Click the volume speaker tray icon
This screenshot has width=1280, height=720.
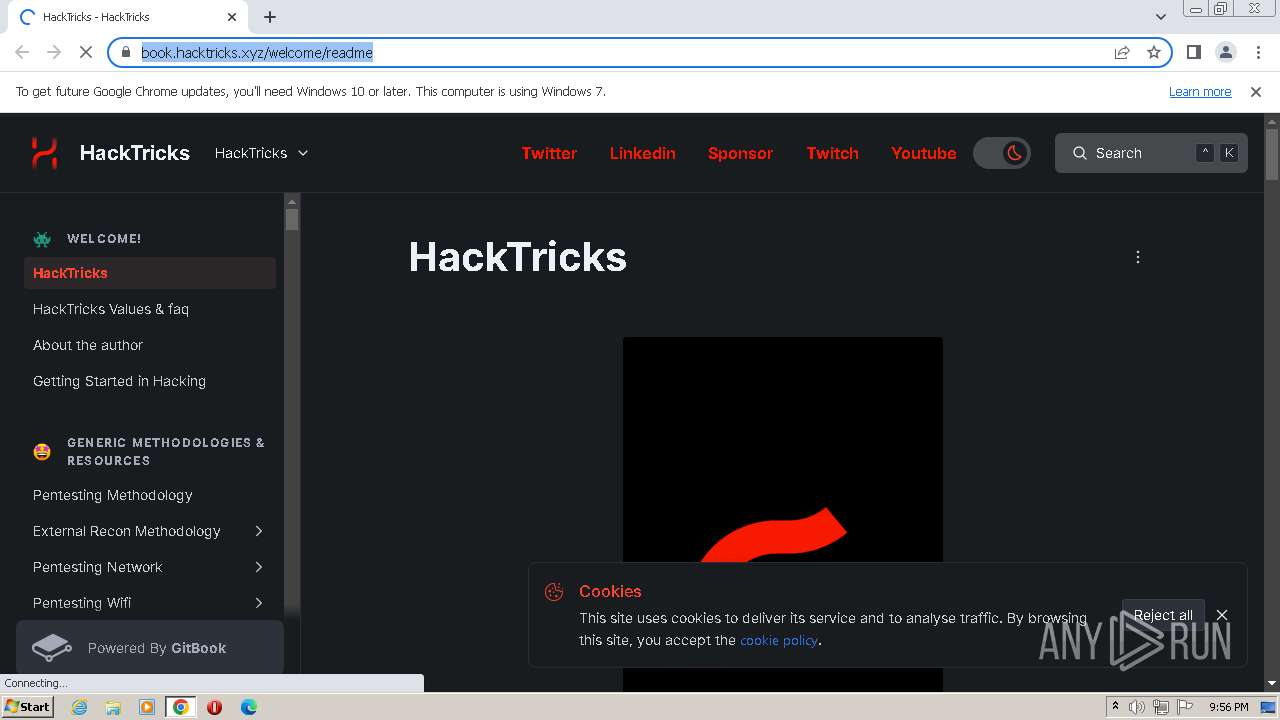(x=1137, y=707)
